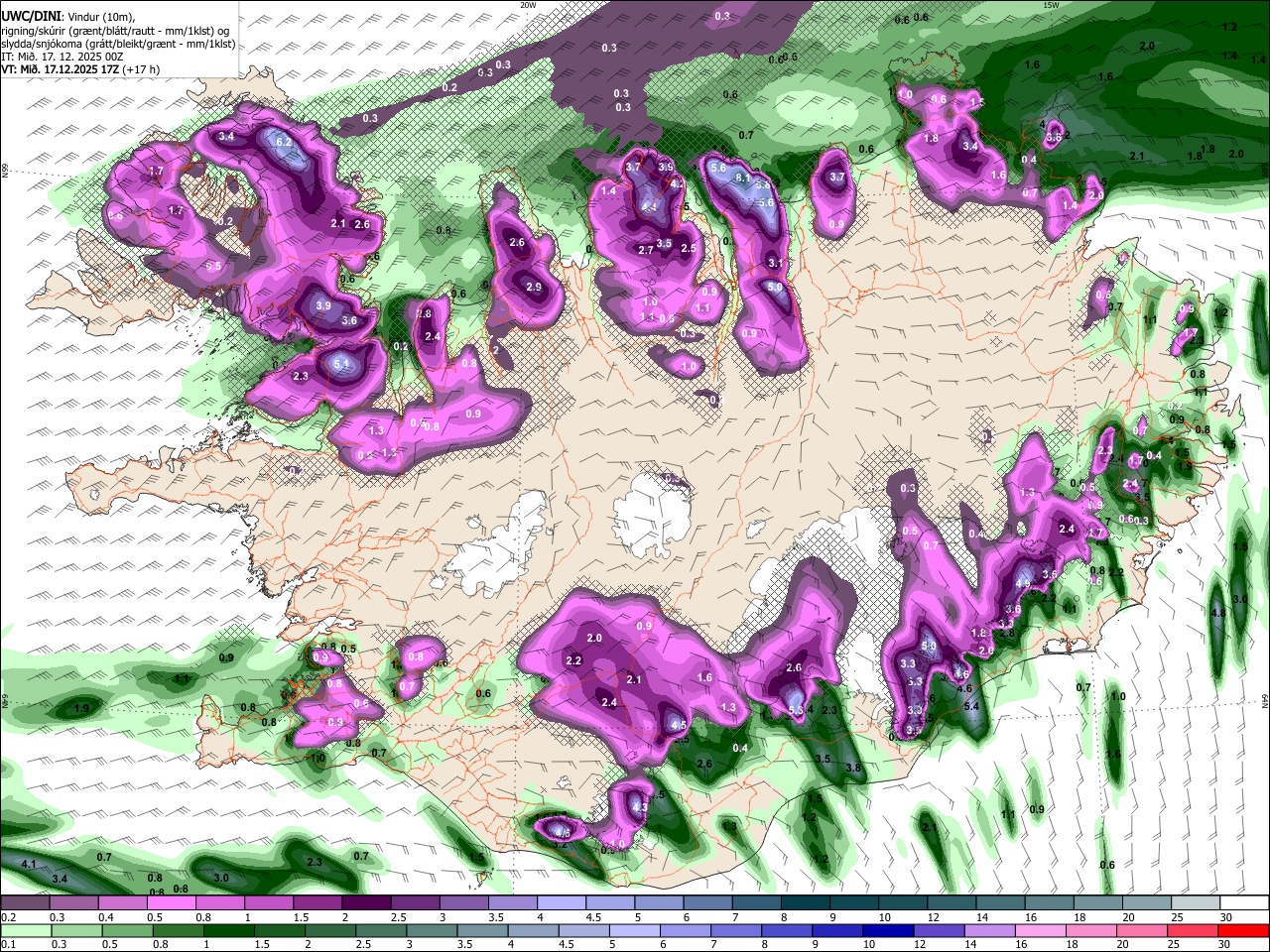This screenshot has height=952, width=1270.
Task: Click the "6.2" precipitation value
Action: click(x=283, y=142)
